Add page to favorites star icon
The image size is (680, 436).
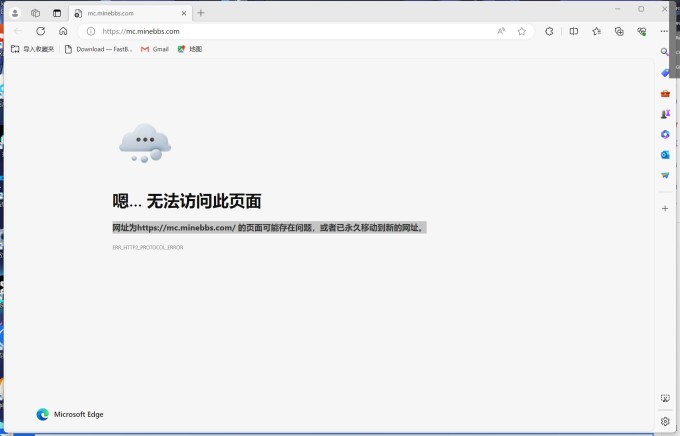pos(522,31)
